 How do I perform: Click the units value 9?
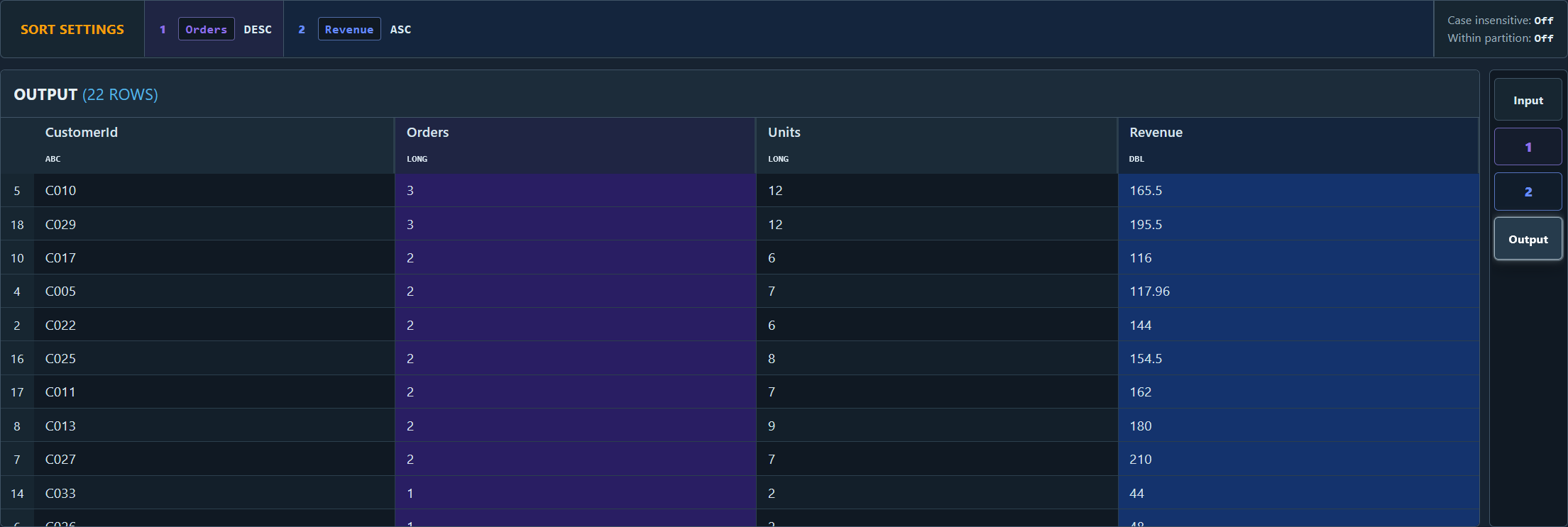click(937, 426)
